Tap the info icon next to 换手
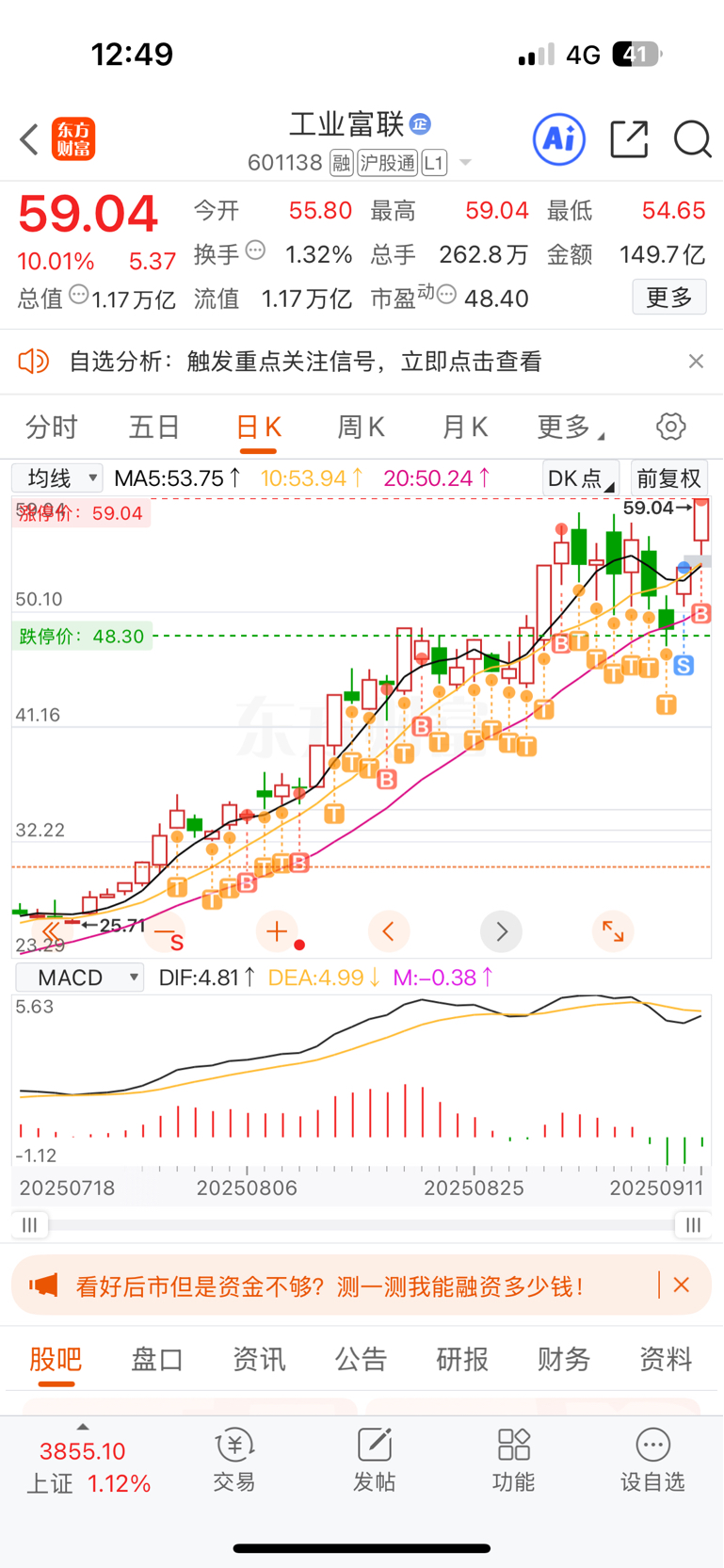The height and width of the screenshot is (1568, 724). pyautogui.click(x=255, y=251)
